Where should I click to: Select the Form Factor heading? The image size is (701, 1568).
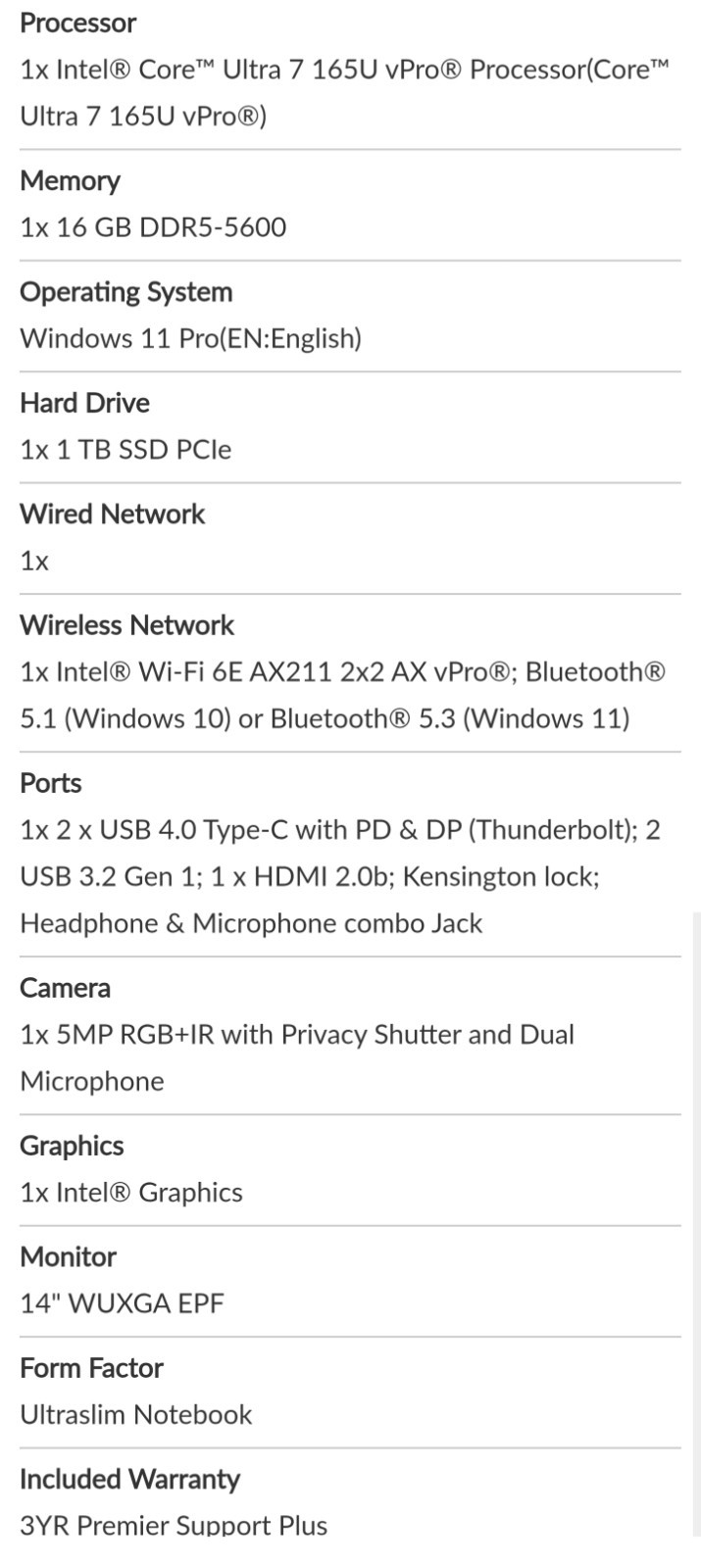point(91,1368)
